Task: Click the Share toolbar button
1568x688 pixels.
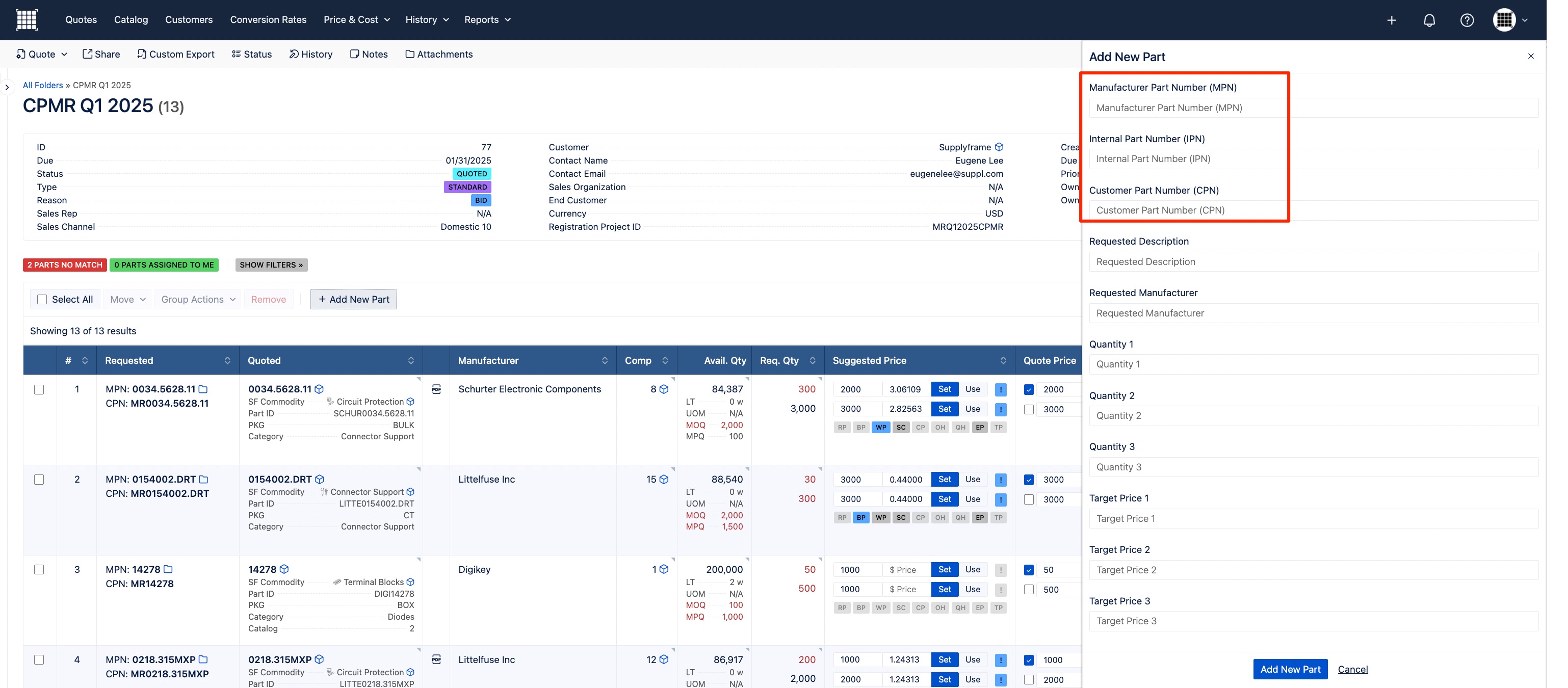Action: [101, 54]
